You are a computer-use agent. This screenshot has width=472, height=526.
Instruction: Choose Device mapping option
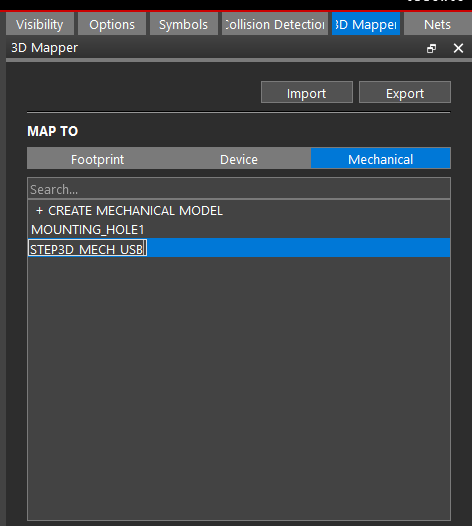click(239, 158)
